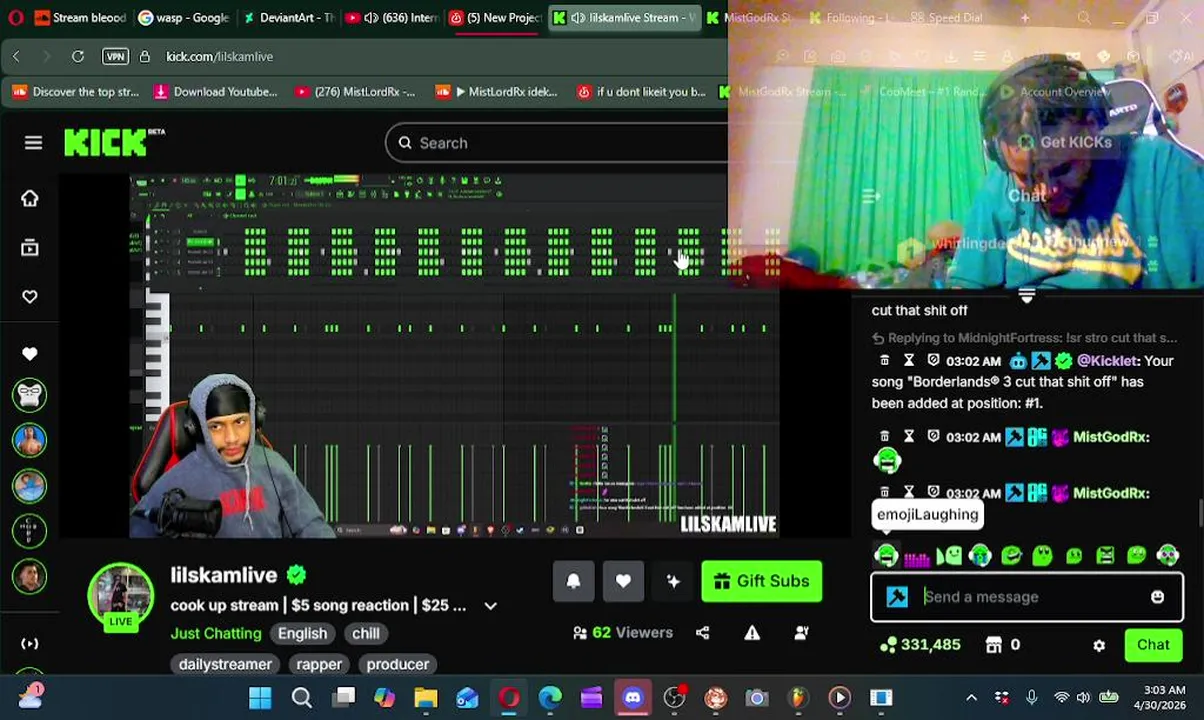Expand the sidebar with the (•) icon
The height and width of the screenshot is (720, 1204).
29,644
